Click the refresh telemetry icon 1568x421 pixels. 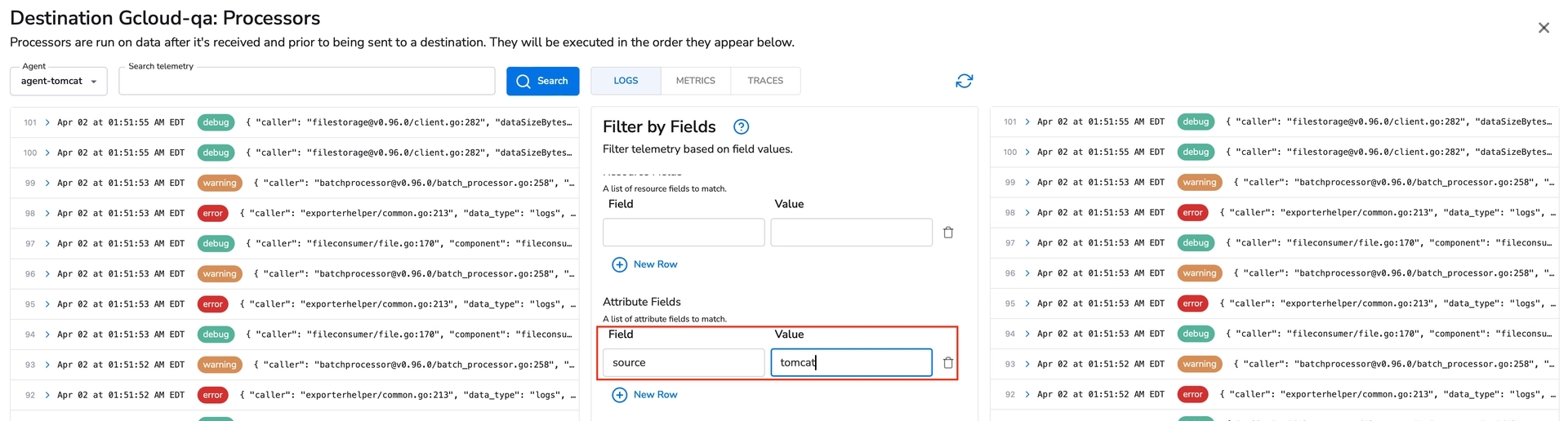tap(964, 81)
